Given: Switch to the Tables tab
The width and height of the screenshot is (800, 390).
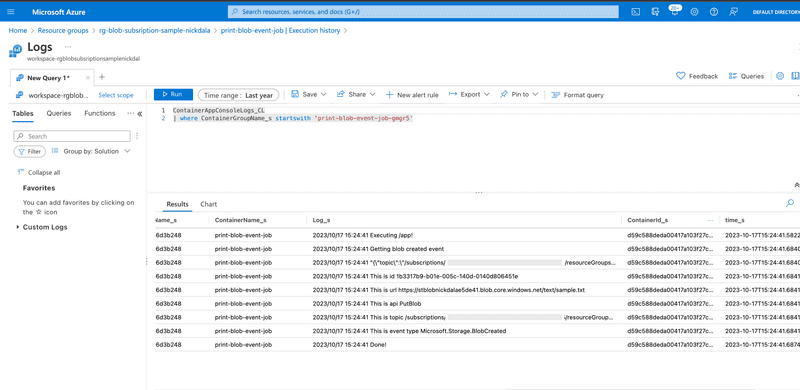Looking at the screenshot, I should coord(23,113).
